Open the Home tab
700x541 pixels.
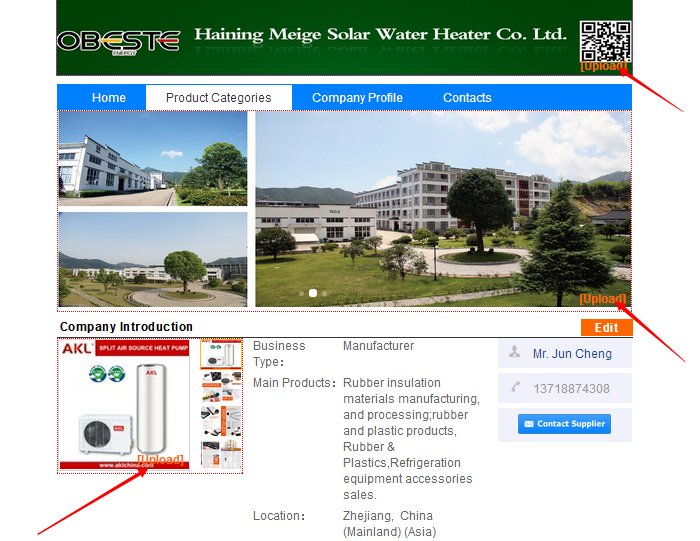108,98
